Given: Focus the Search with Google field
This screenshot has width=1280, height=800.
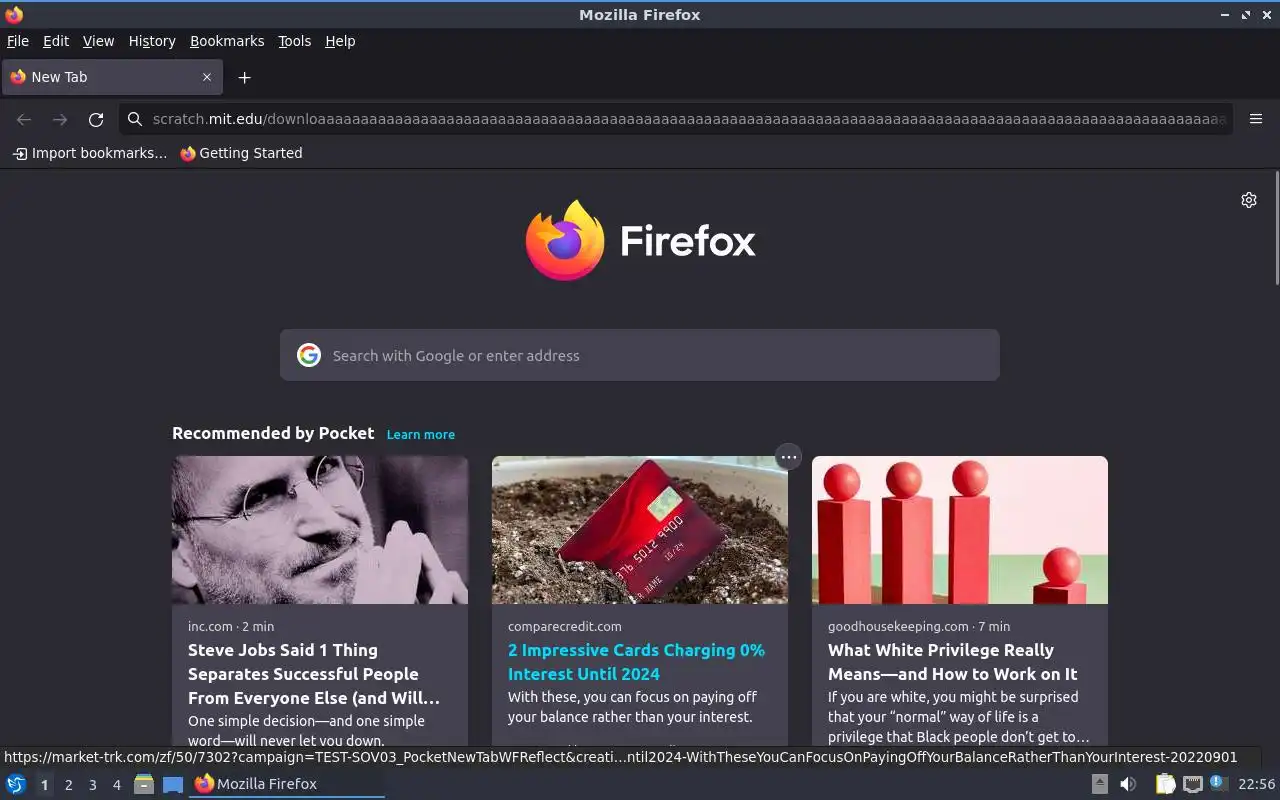Looking at the screenshot, I should point(640,355).
